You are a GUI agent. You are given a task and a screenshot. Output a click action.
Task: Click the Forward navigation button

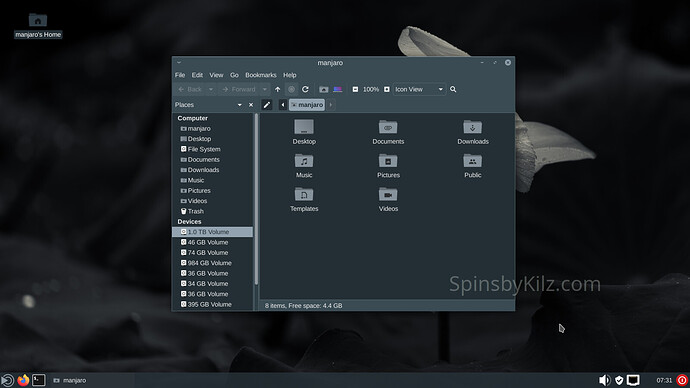point(239,89)
